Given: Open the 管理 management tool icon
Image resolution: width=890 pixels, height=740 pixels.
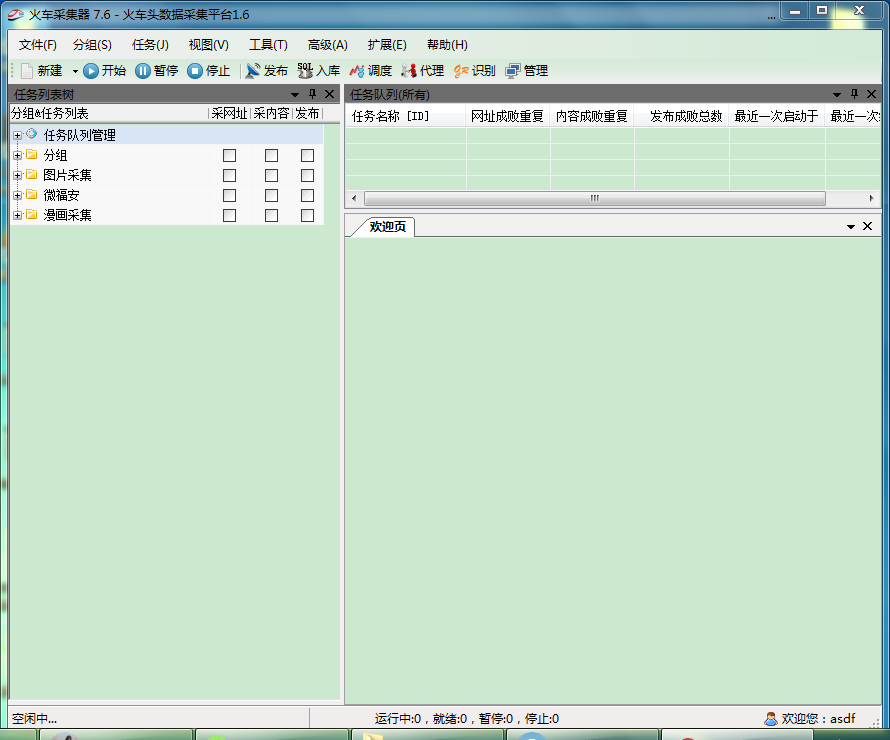Looking at the screenshot, I should 527,70.
